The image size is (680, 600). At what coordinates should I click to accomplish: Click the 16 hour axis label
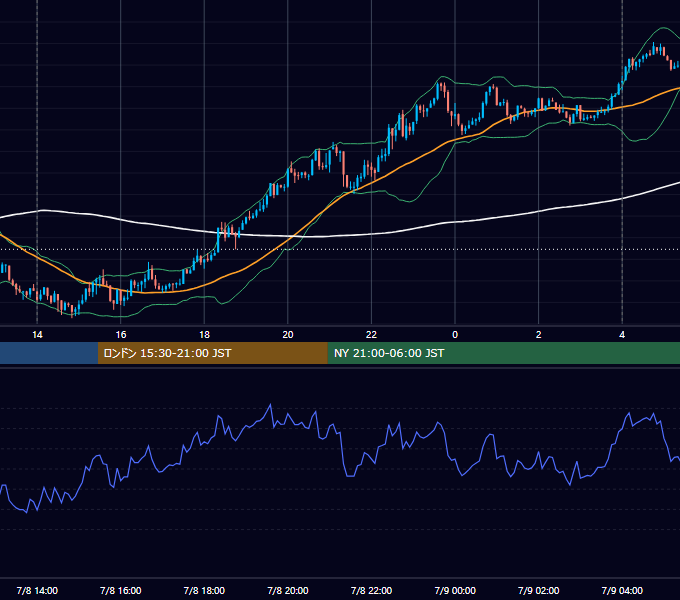(121, 335)
